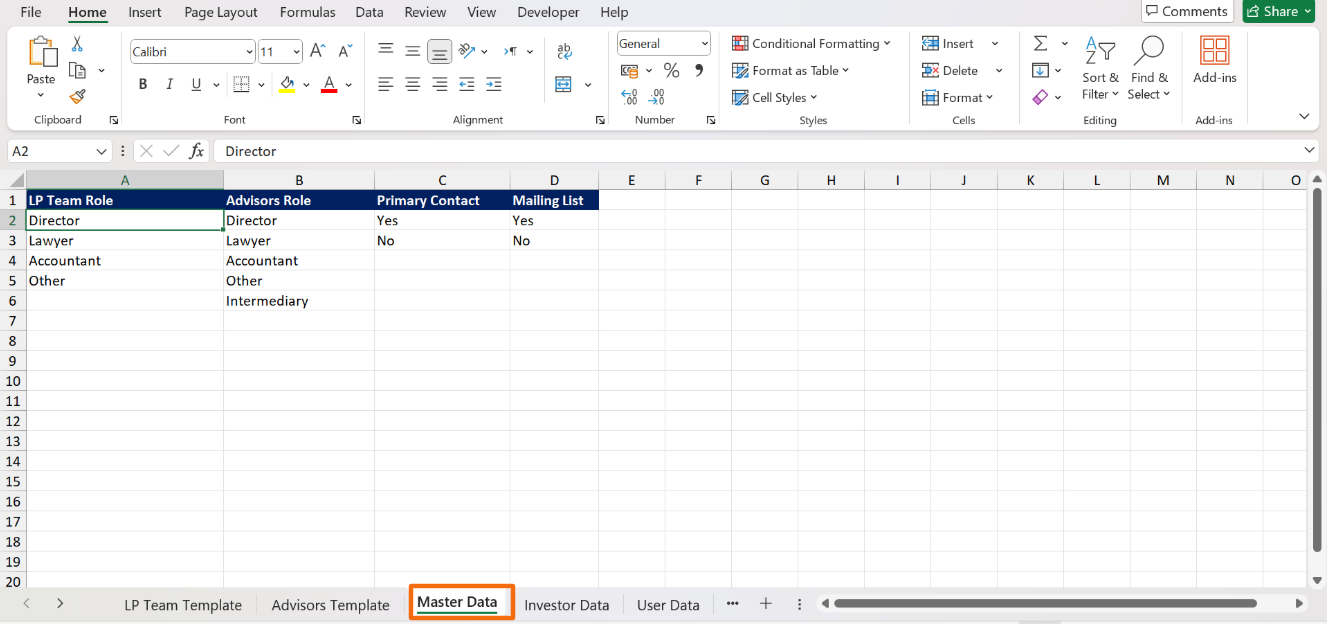This screenshot has height=624, width=1327.
Task: Open the Add-ins icon
Action: (x=1214, y=59)
